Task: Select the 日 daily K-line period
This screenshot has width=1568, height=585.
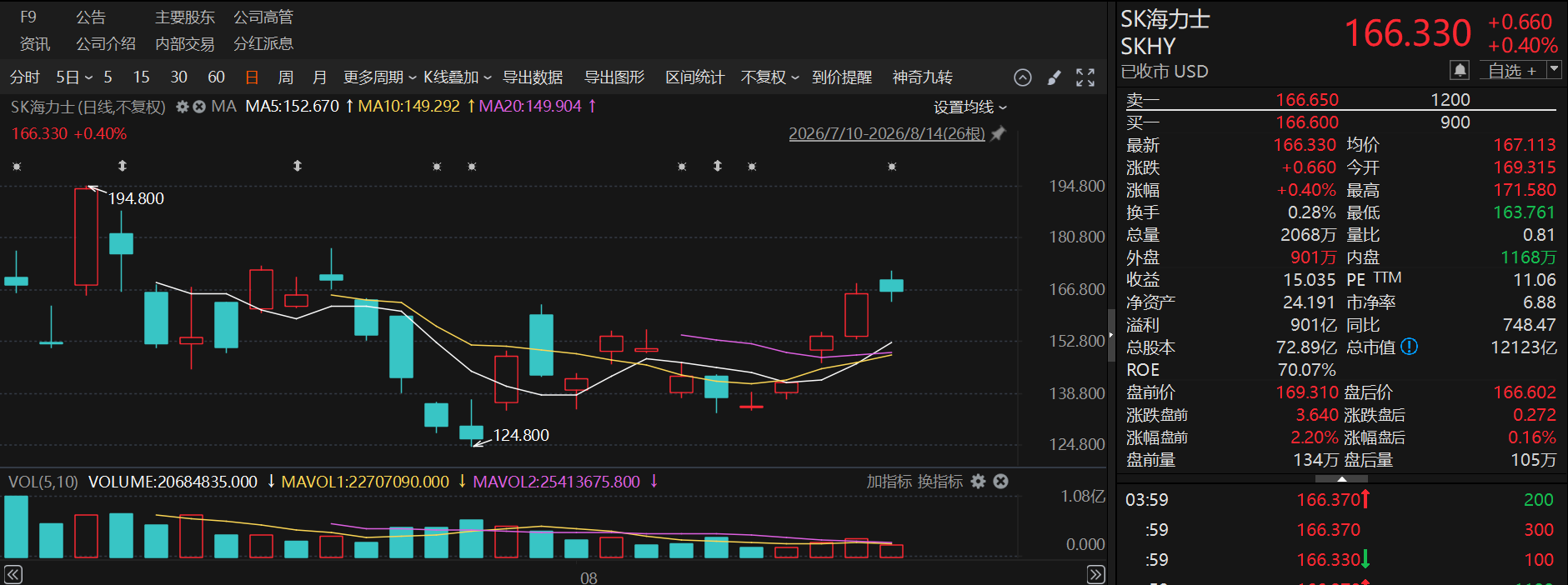Action: [x=252, y=77]
